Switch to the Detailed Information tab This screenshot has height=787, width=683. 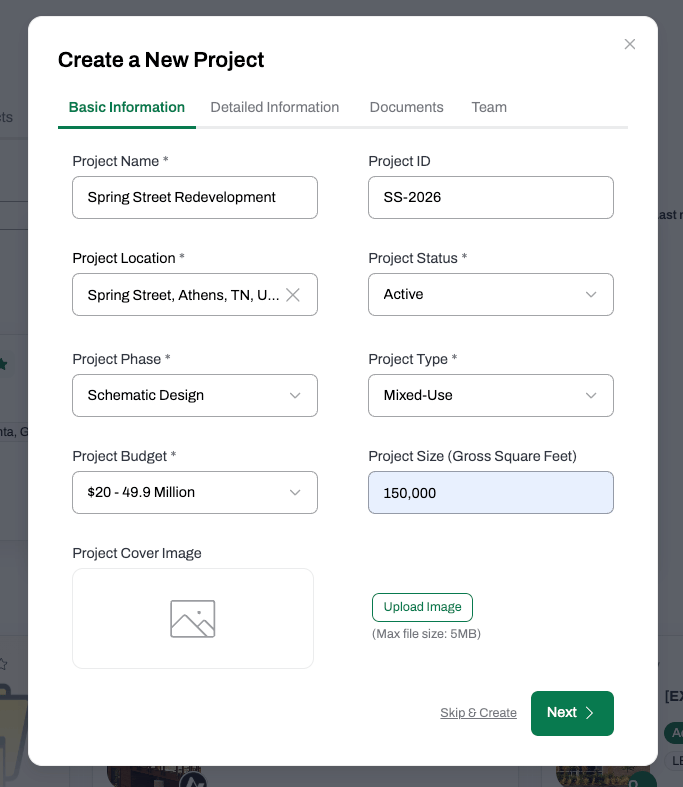pos(275,107)
